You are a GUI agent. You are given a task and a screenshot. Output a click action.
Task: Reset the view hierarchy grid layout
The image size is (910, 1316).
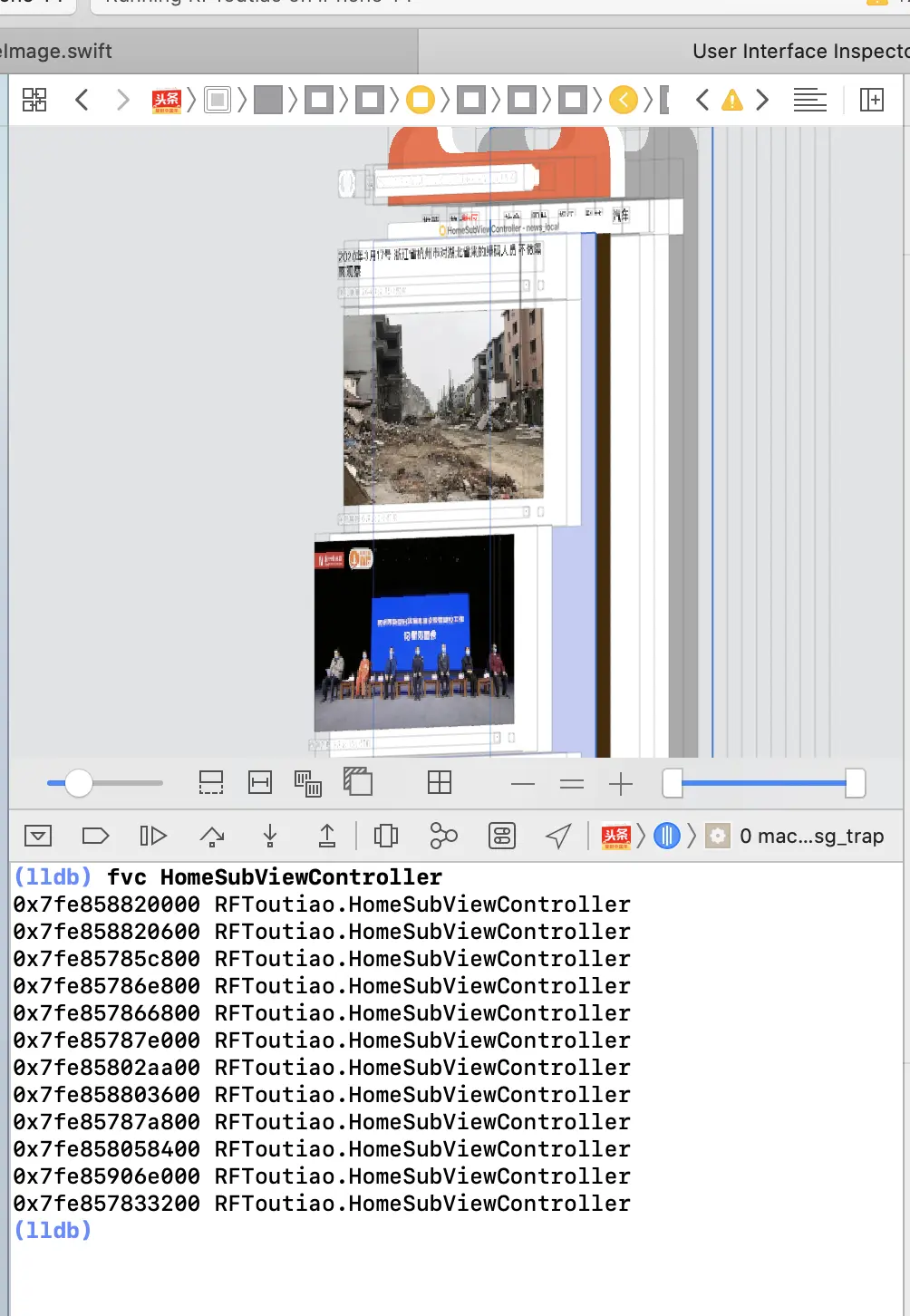click(x=440, y=783)
